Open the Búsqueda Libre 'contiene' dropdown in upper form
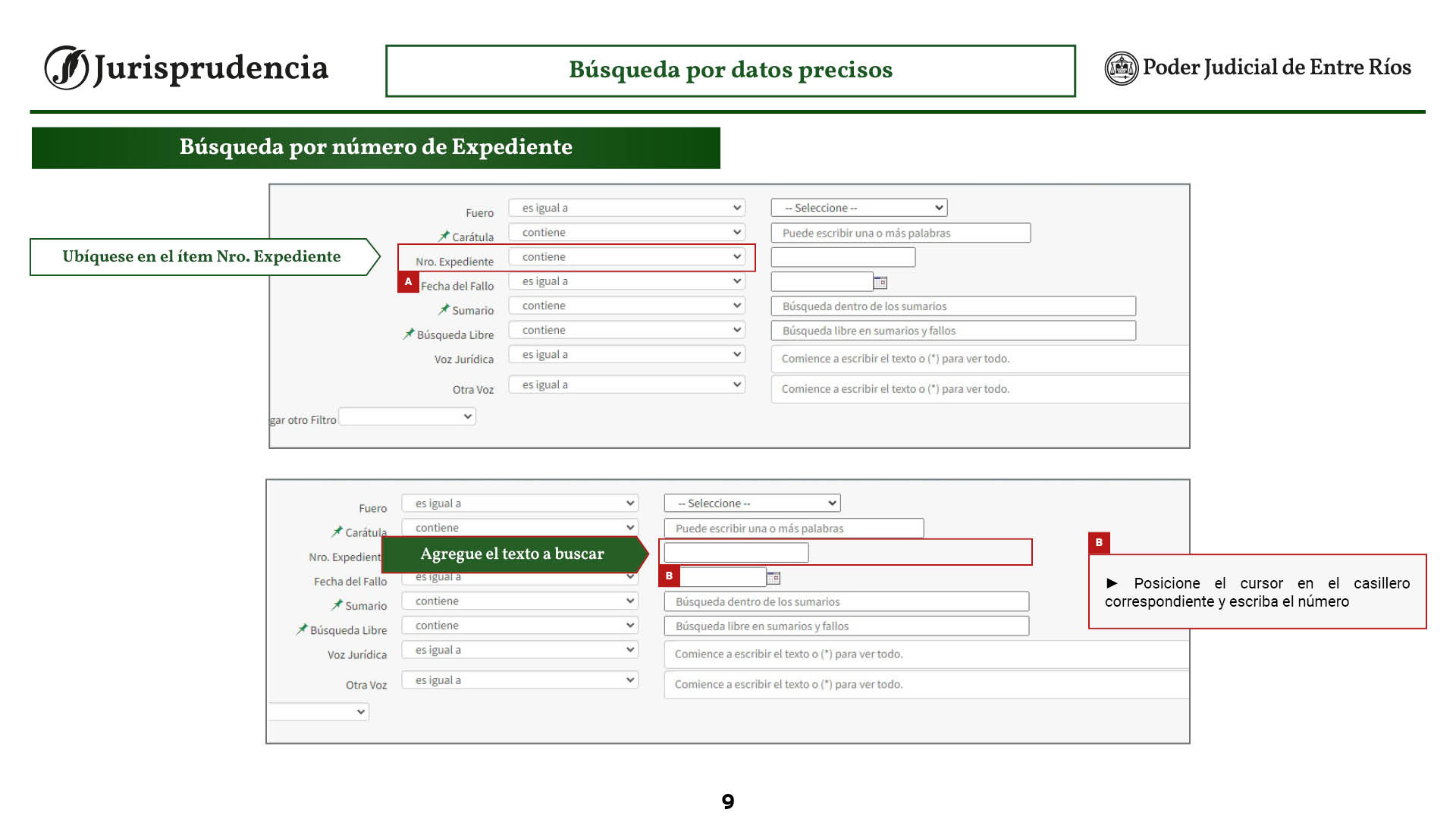Image resolution: width=1456 pixels, height=819 pixels. tap(627, 330)
